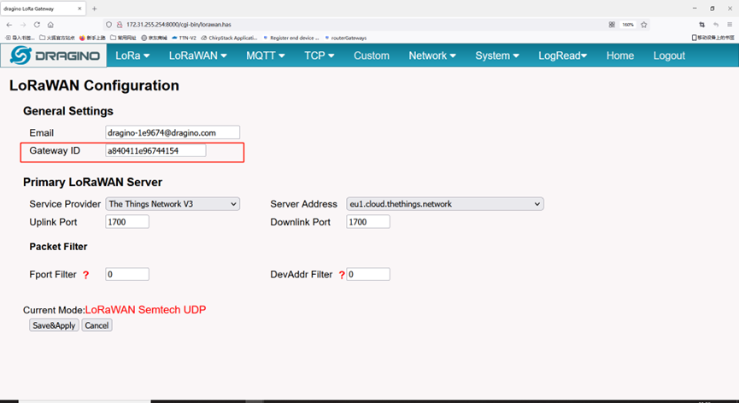Click the insecure connection padlock icon
Viewport: 739px width, 403px height.
[x=119, y=25]
